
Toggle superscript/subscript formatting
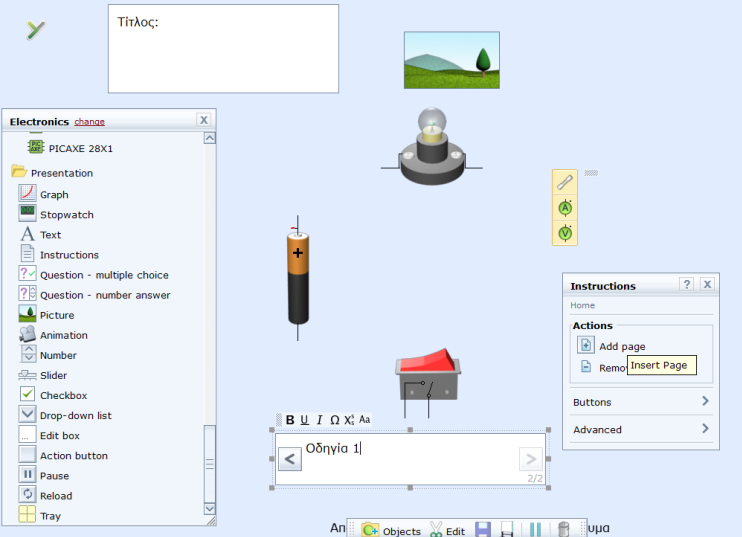tap(349, 420)
